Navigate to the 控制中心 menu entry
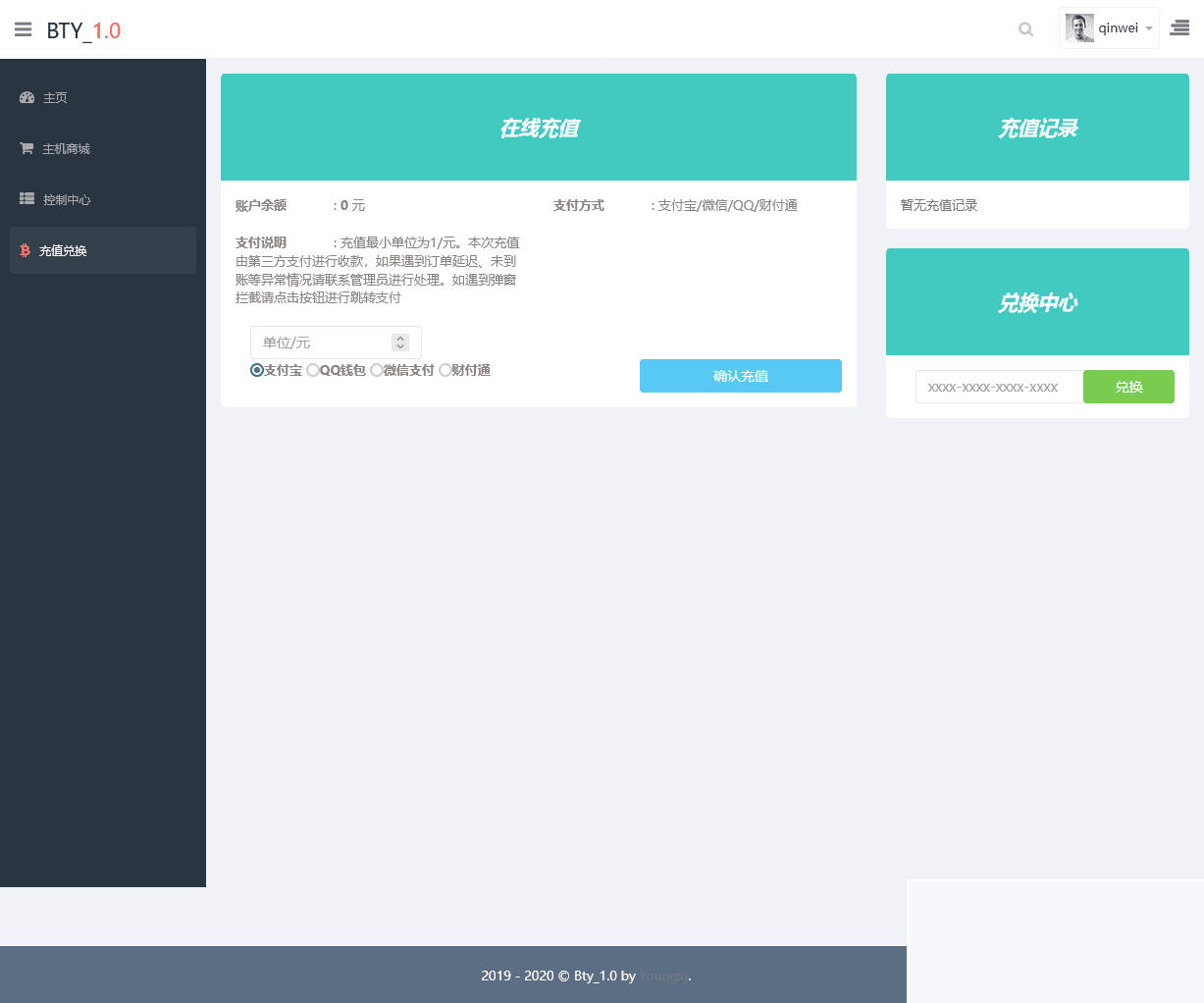Screen dimensions: 1204x1003 [x=64, y=198]
